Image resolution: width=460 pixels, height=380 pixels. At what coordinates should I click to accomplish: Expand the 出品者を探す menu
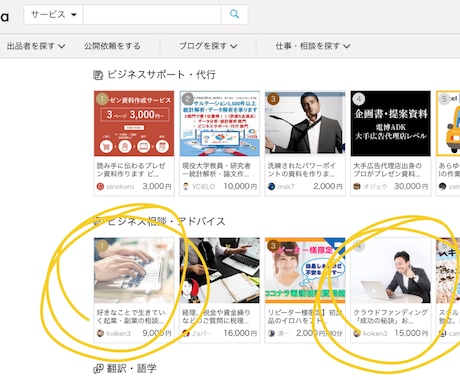click(x=36, y=46)
